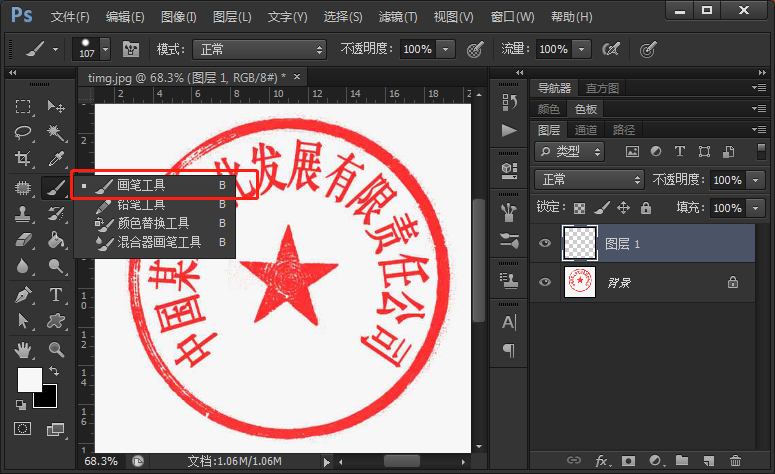Create a new layer icon
775x474 pixels.
pyautogui.click(x=709, y=461)
